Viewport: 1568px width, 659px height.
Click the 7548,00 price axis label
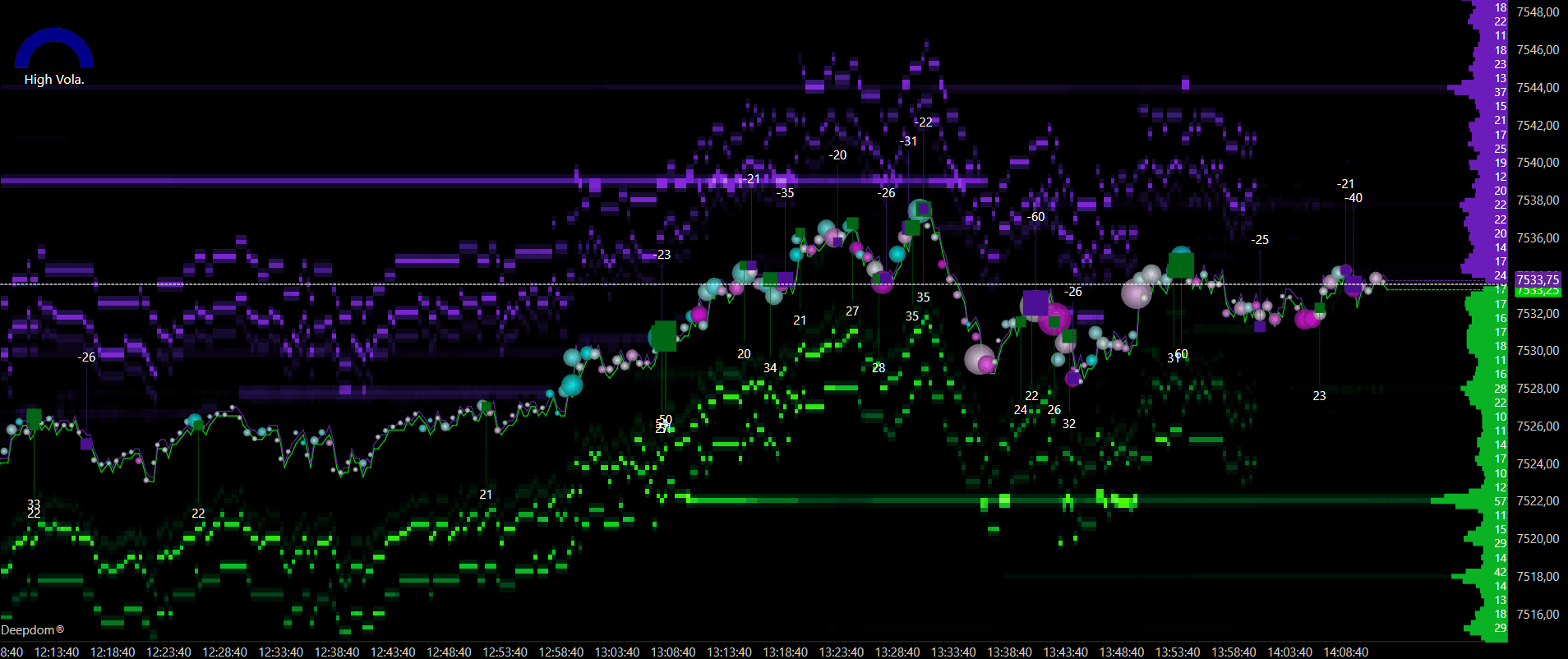1538,12
